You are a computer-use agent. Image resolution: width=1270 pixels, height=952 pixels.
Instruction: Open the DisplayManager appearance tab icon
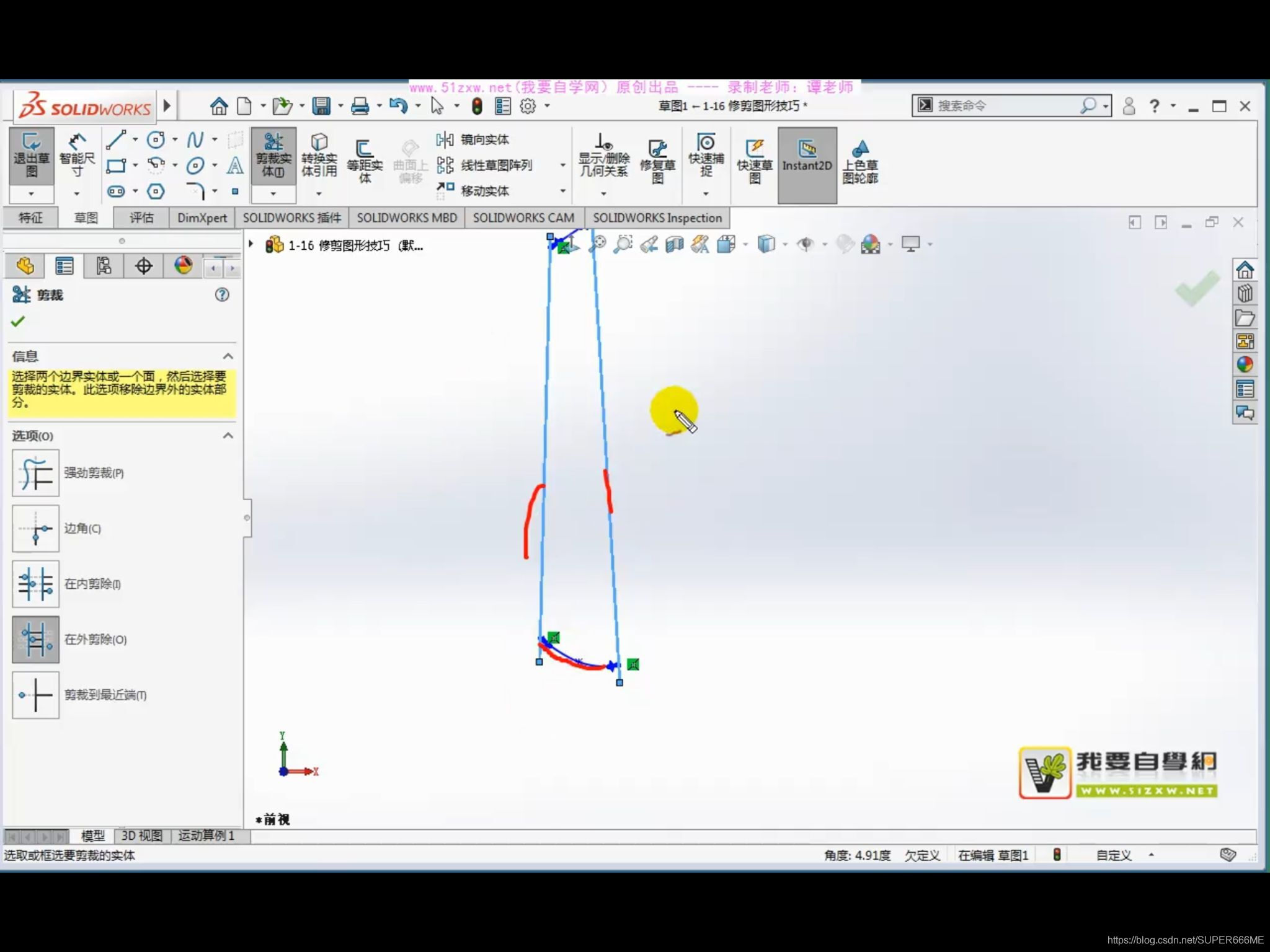coord(183,266)
